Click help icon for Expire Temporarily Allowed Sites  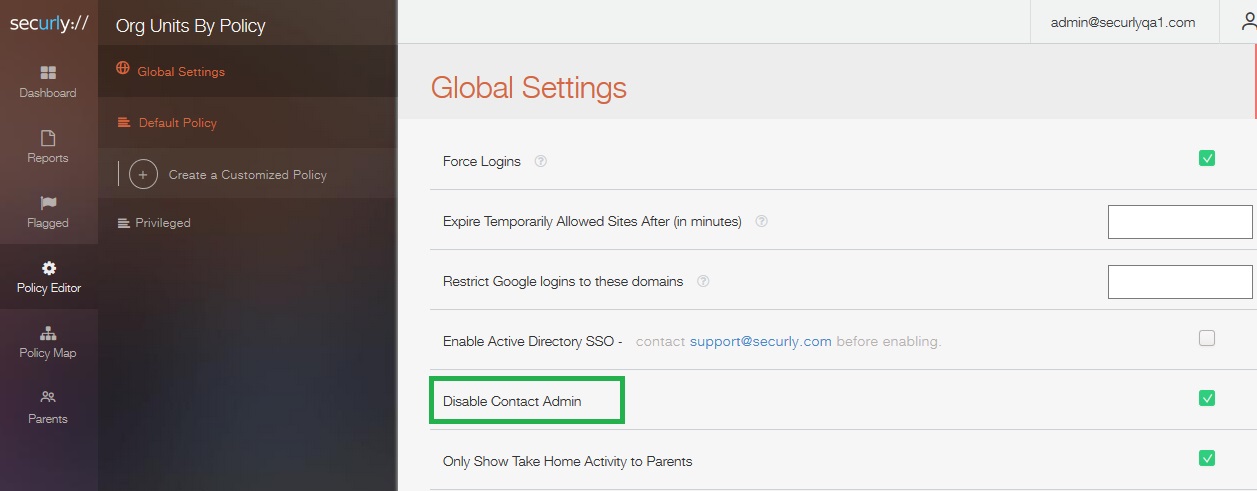tap(761, 221)
